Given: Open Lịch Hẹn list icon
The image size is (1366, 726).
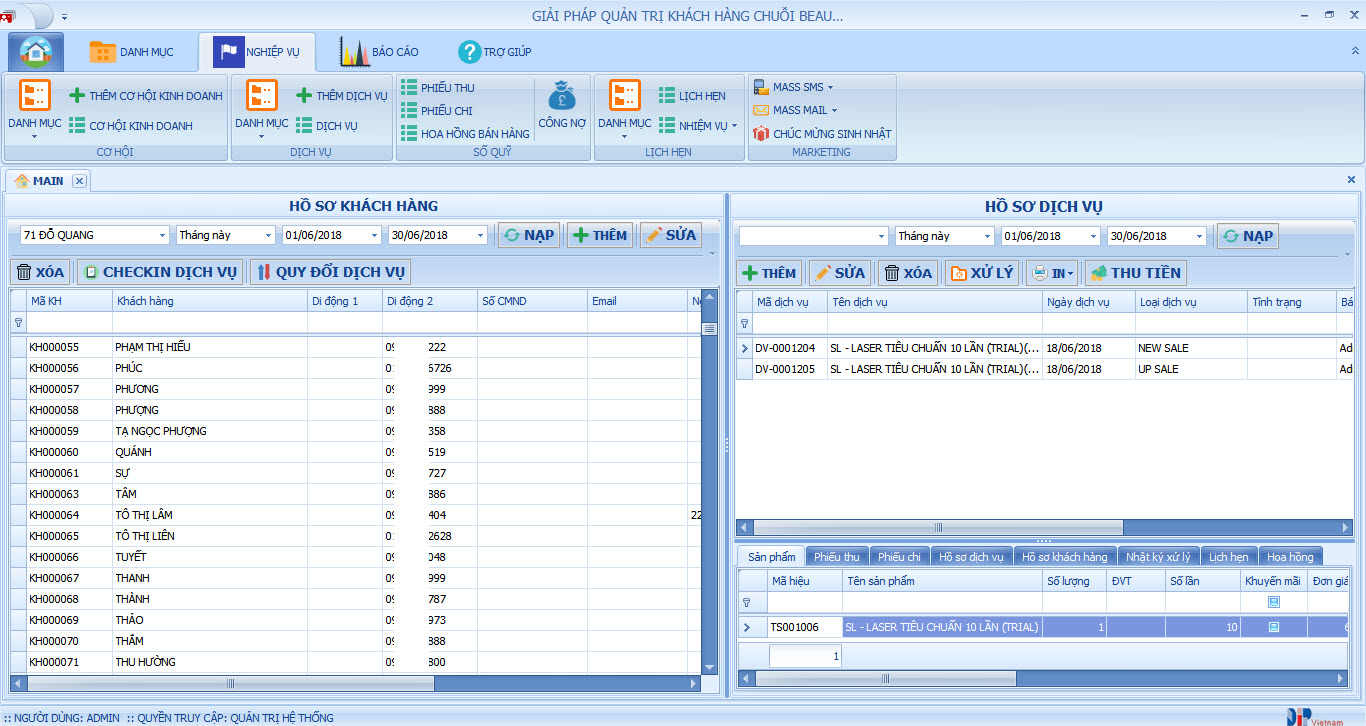Looking at the screenshot, I should click(x=667, y=96).
